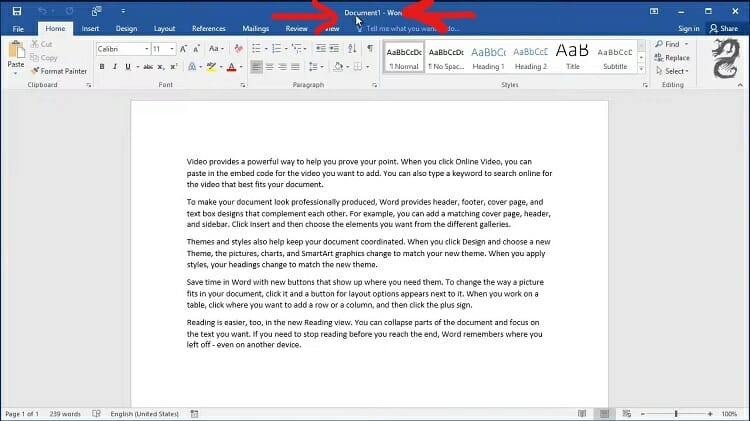The height and width of the screenshot is (421, 750).
Task: Click the Copy command
Action: [44, 57]
